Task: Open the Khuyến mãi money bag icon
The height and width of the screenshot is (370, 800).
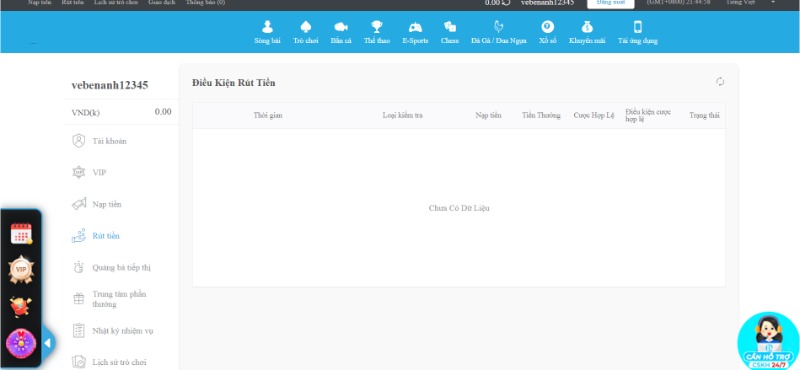Action: coord(587,27)
